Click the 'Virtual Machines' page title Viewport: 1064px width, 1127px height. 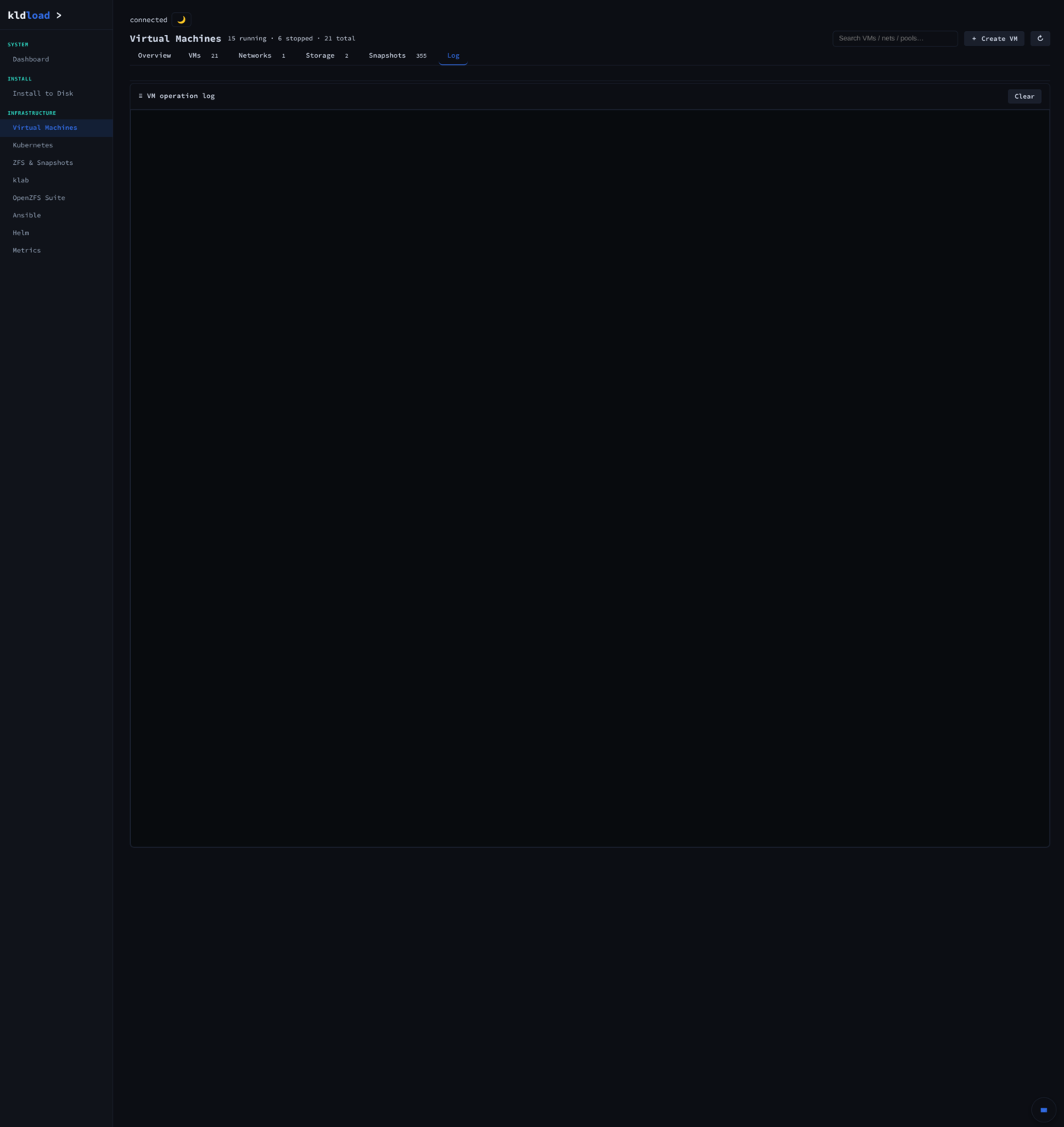176,39
